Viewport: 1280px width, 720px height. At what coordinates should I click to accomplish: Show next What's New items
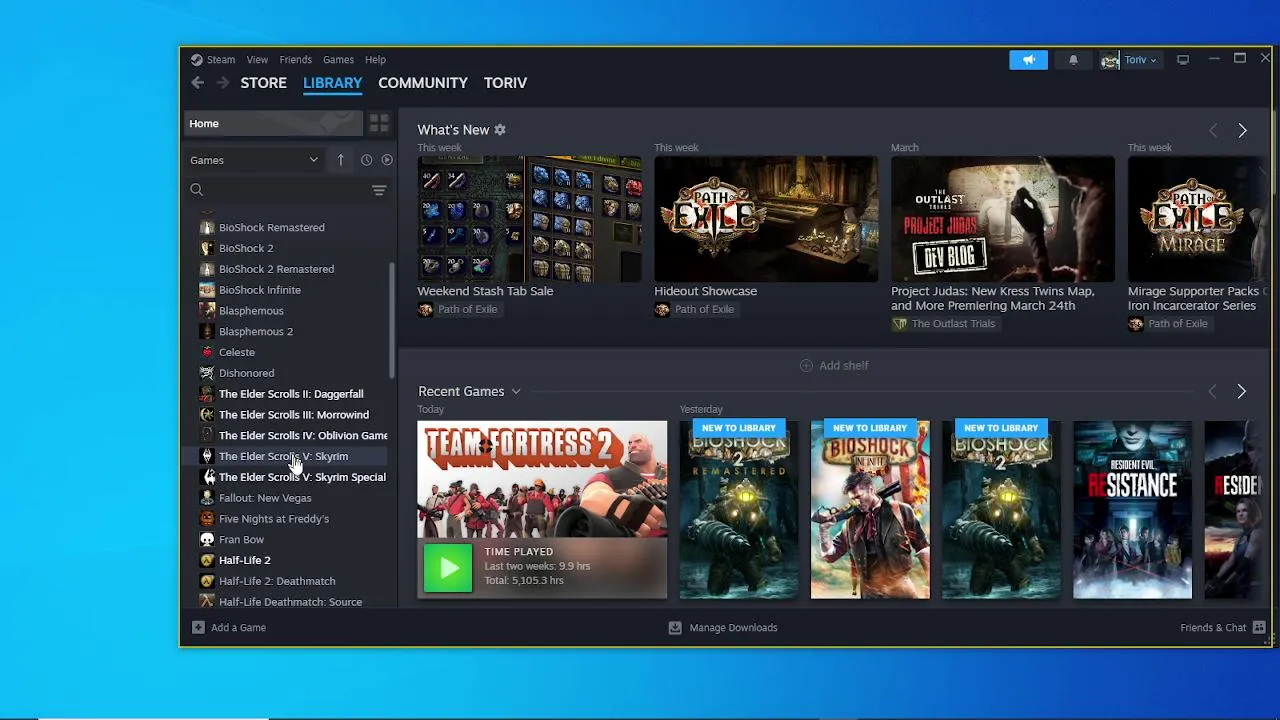tap(1242, 131)
